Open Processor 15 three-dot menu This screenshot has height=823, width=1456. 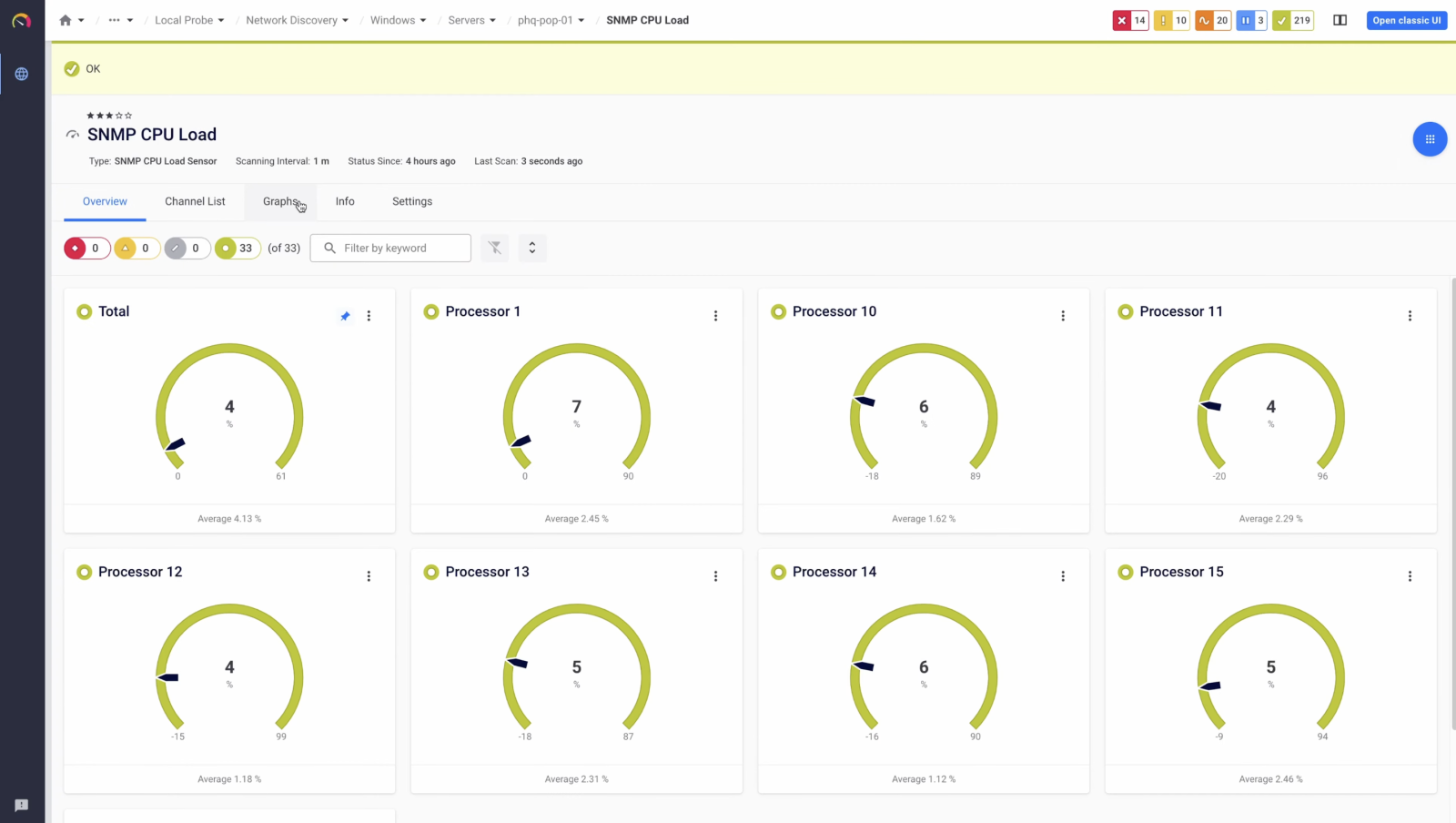[1410, 576]
